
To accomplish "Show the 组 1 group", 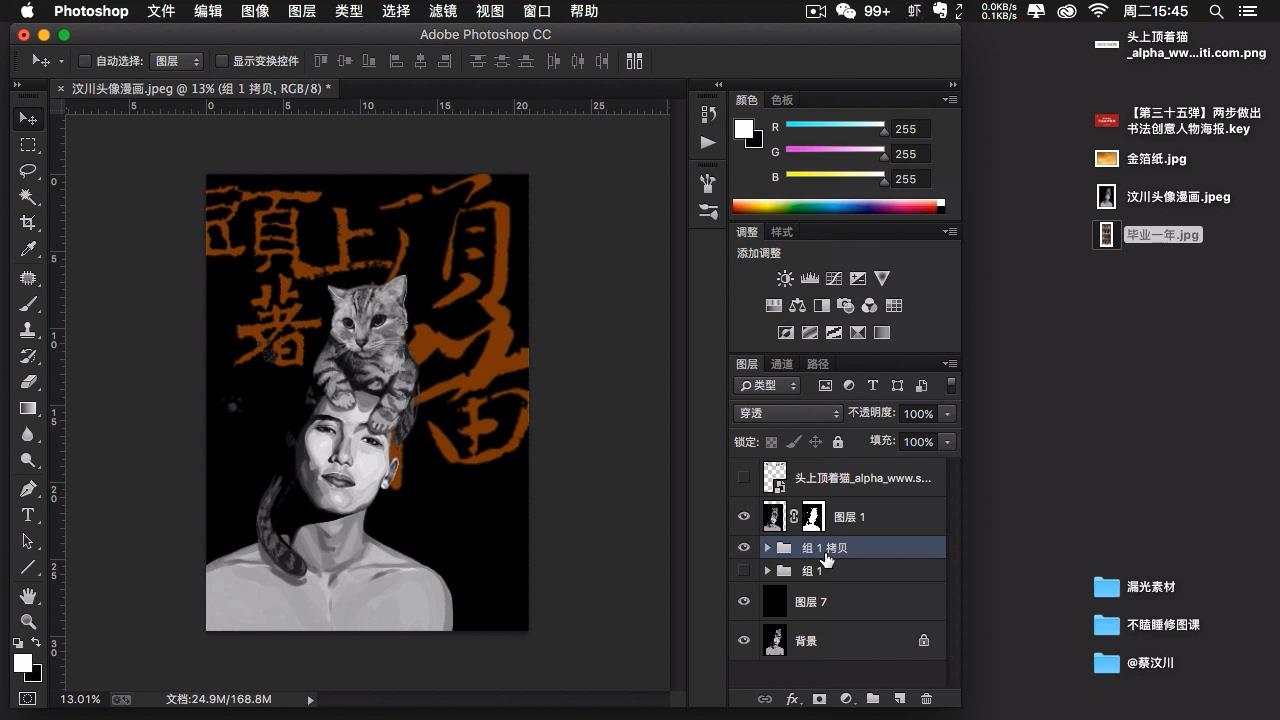I will 743,570.
